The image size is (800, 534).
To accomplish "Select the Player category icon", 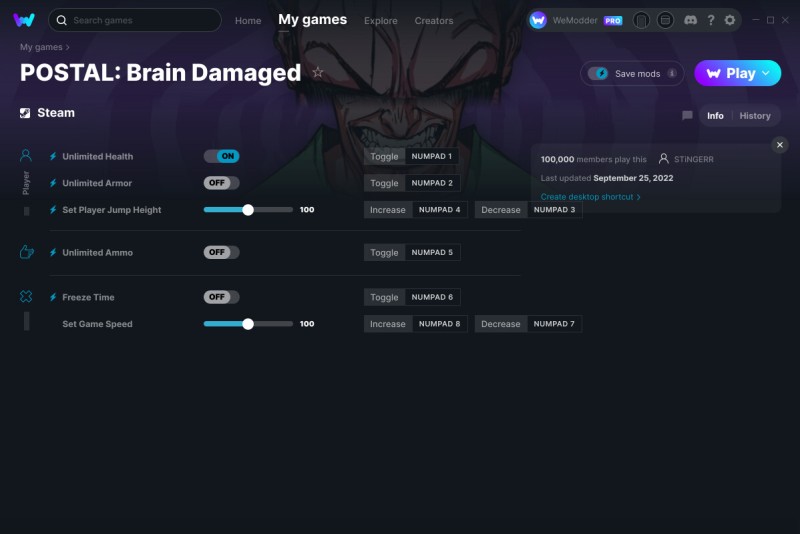I will point(26,156).
